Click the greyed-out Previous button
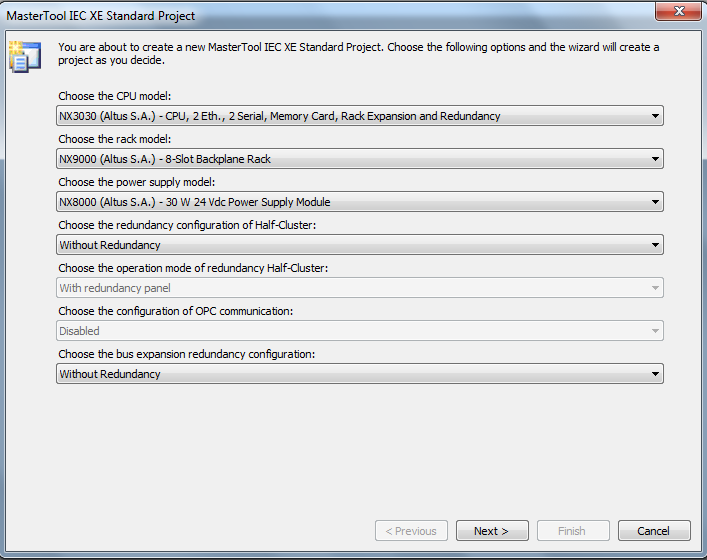 click(x=411, y=531)
